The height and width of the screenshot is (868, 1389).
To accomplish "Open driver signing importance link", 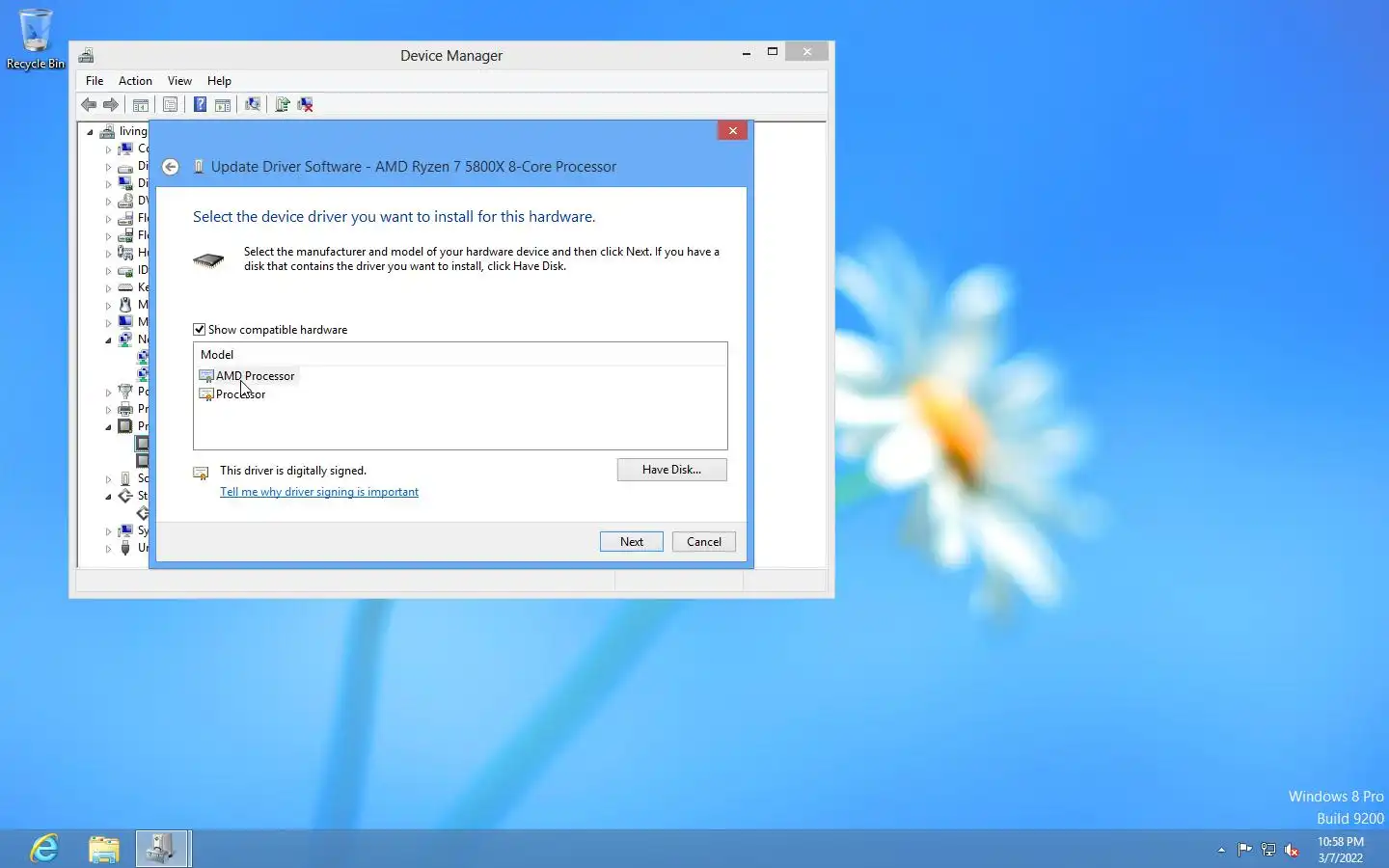I will 319,492.
